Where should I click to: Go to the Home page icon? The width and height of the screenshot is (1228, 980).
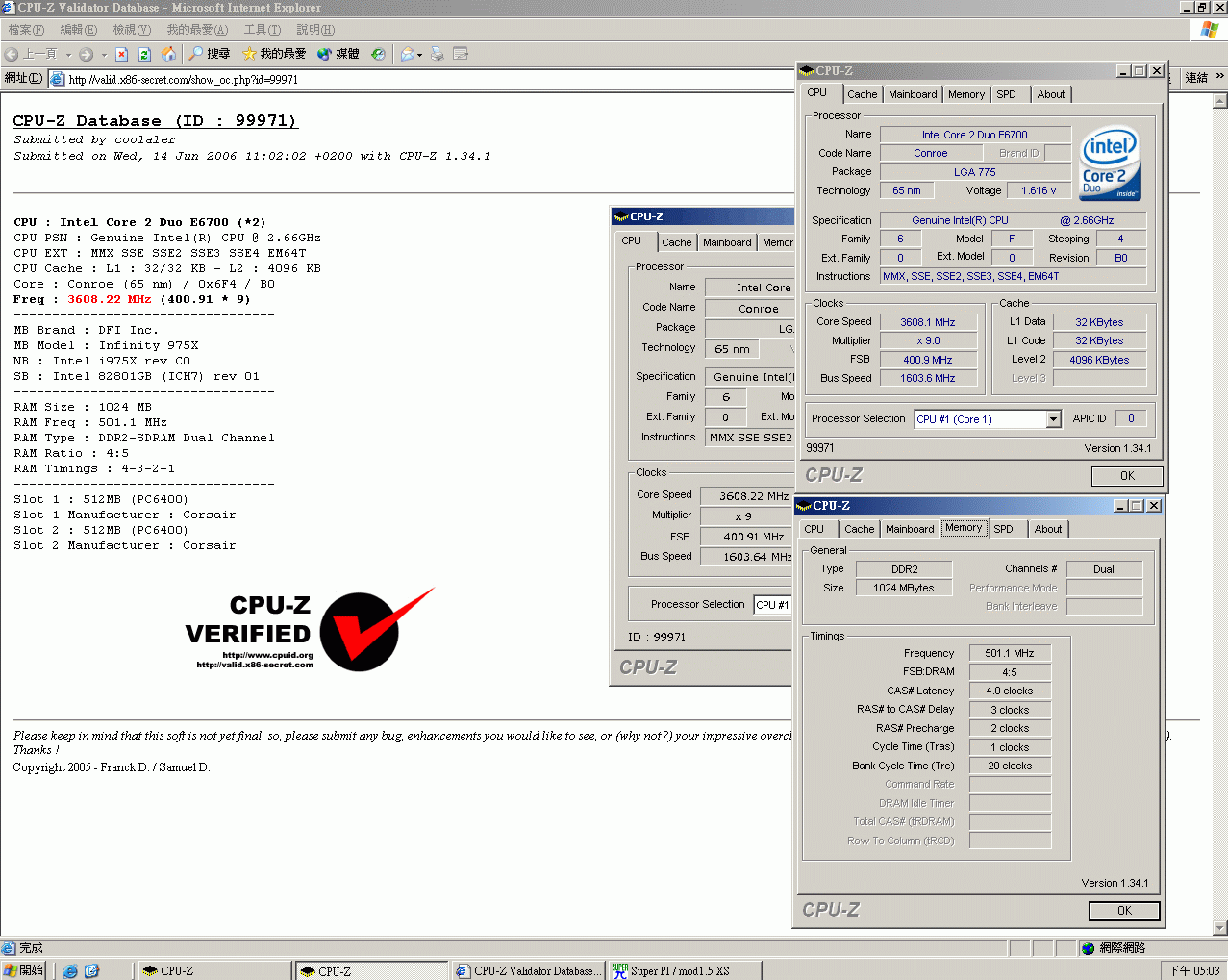pos(168,54)
